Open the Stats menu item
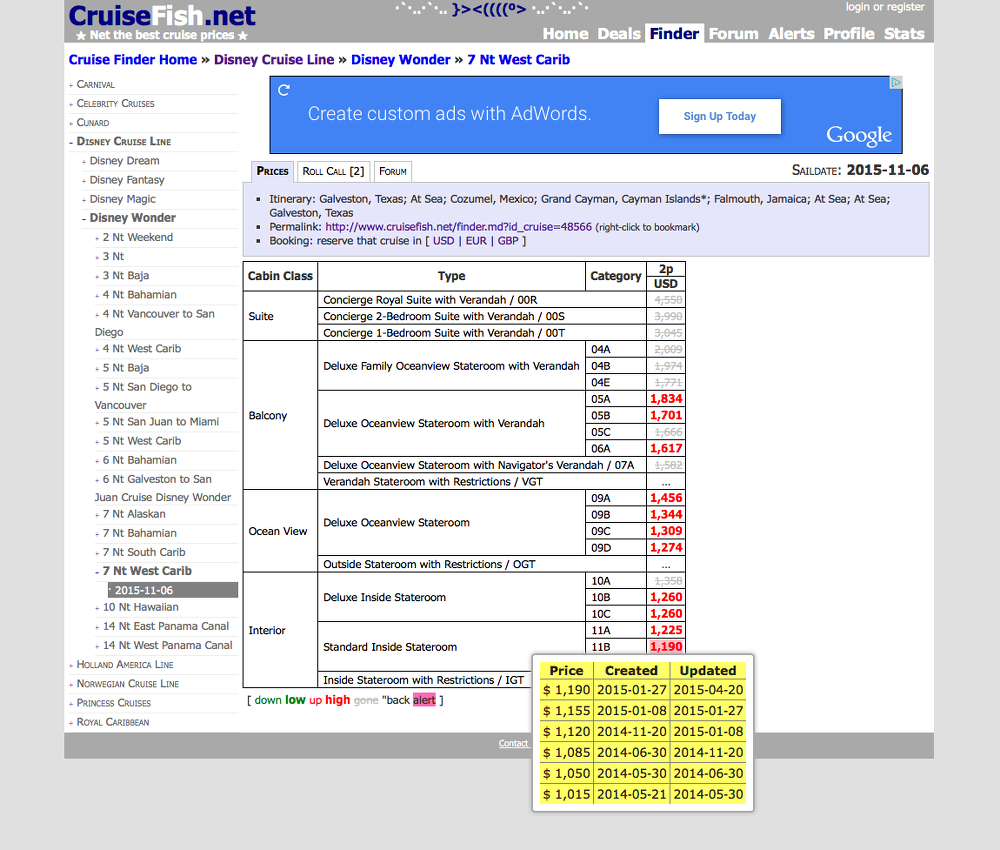Viewport: 1000px width, 850px height. pyautogui.click(x=904, y=34)
